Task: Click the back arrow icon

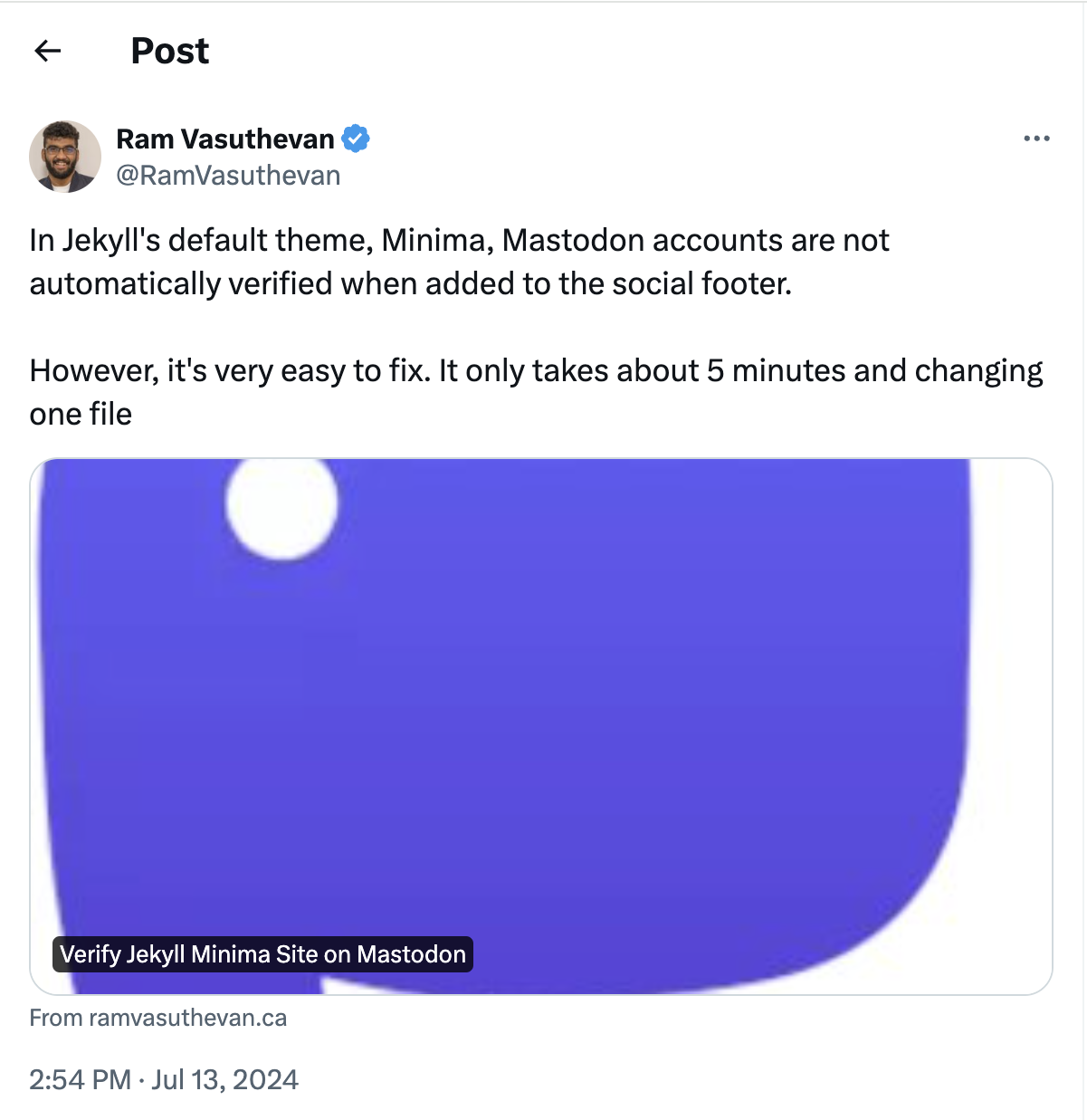Action: [48, 51]
